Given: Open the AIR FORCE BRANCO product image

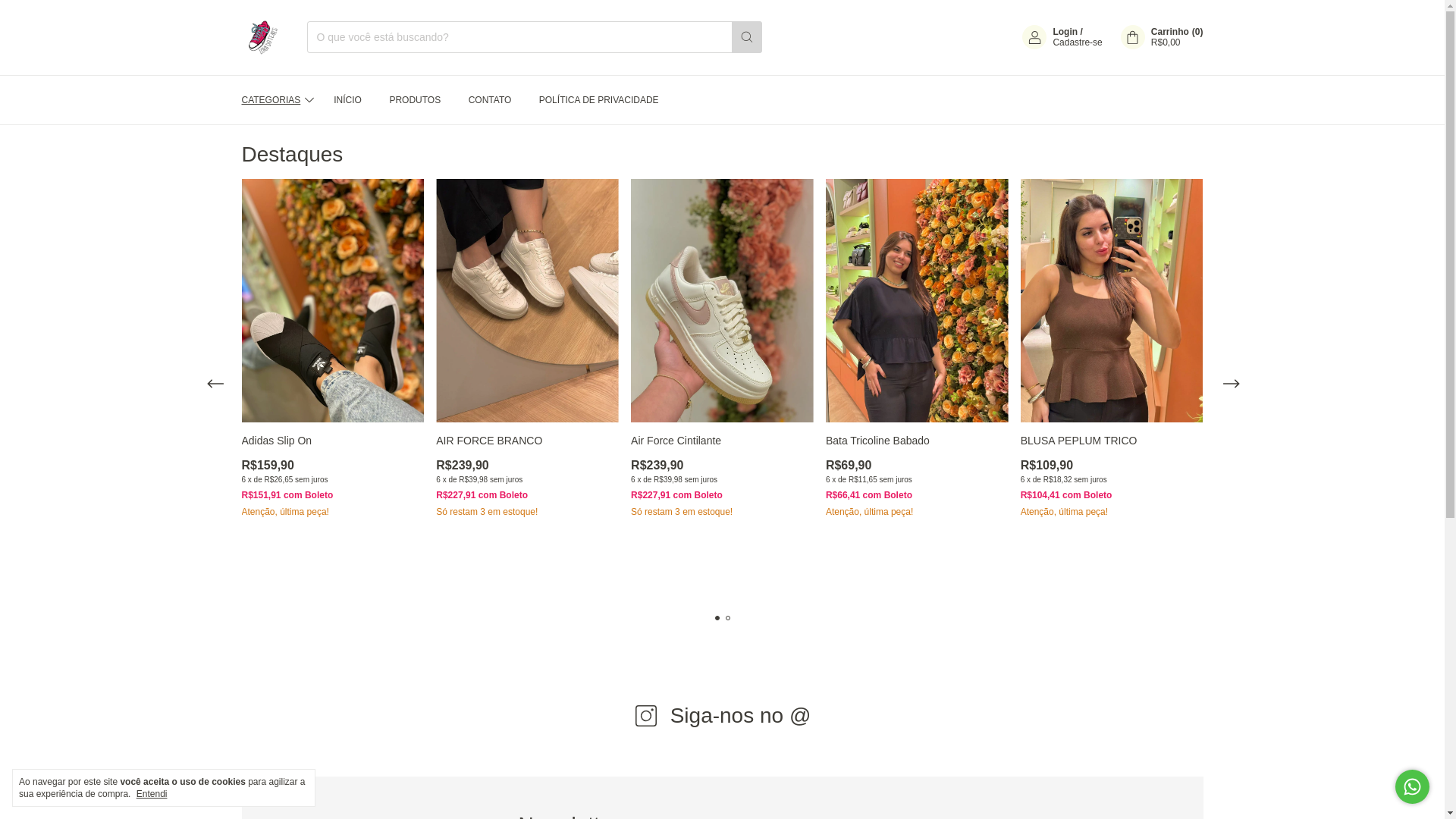Looking at the screenshot, I should (527, 300).
